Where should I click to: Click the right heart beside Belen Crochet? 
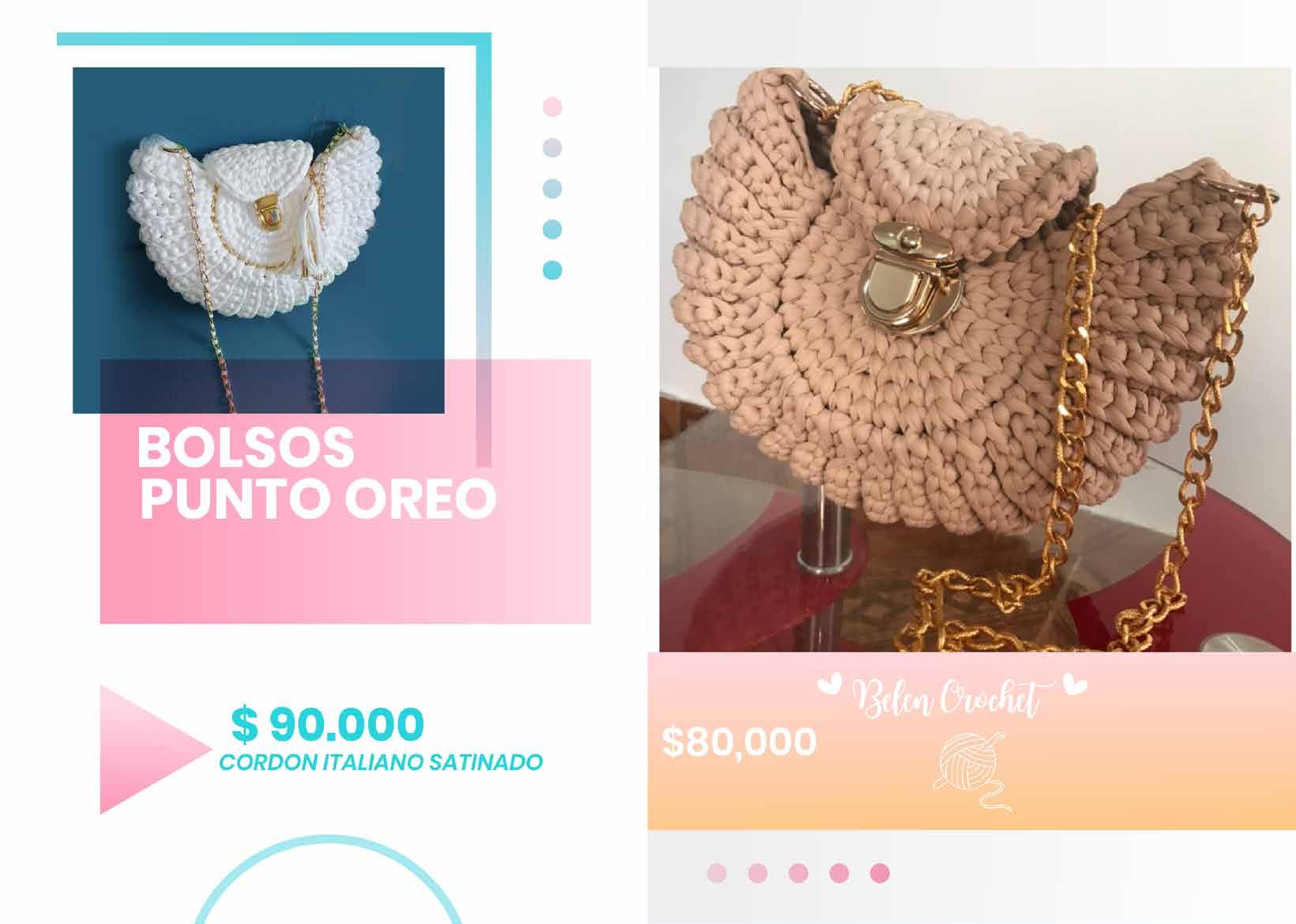1074,684
